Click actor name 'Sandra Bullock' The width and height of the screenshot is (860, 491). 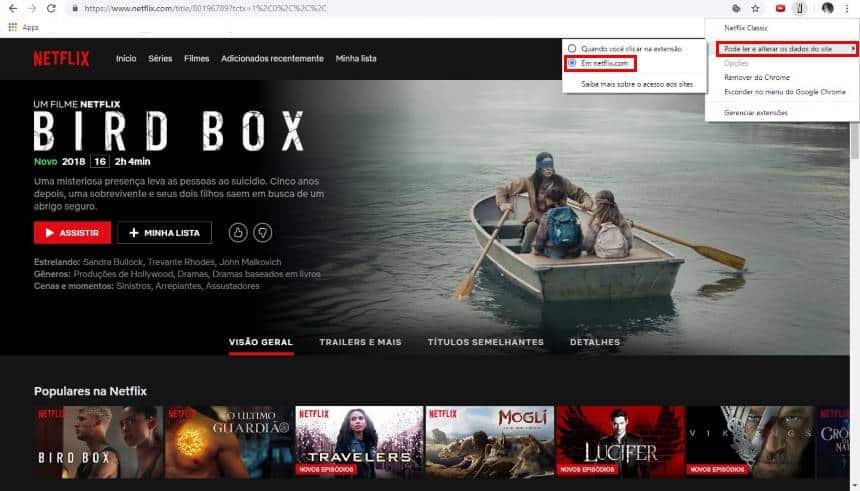(x=112, y=262)
